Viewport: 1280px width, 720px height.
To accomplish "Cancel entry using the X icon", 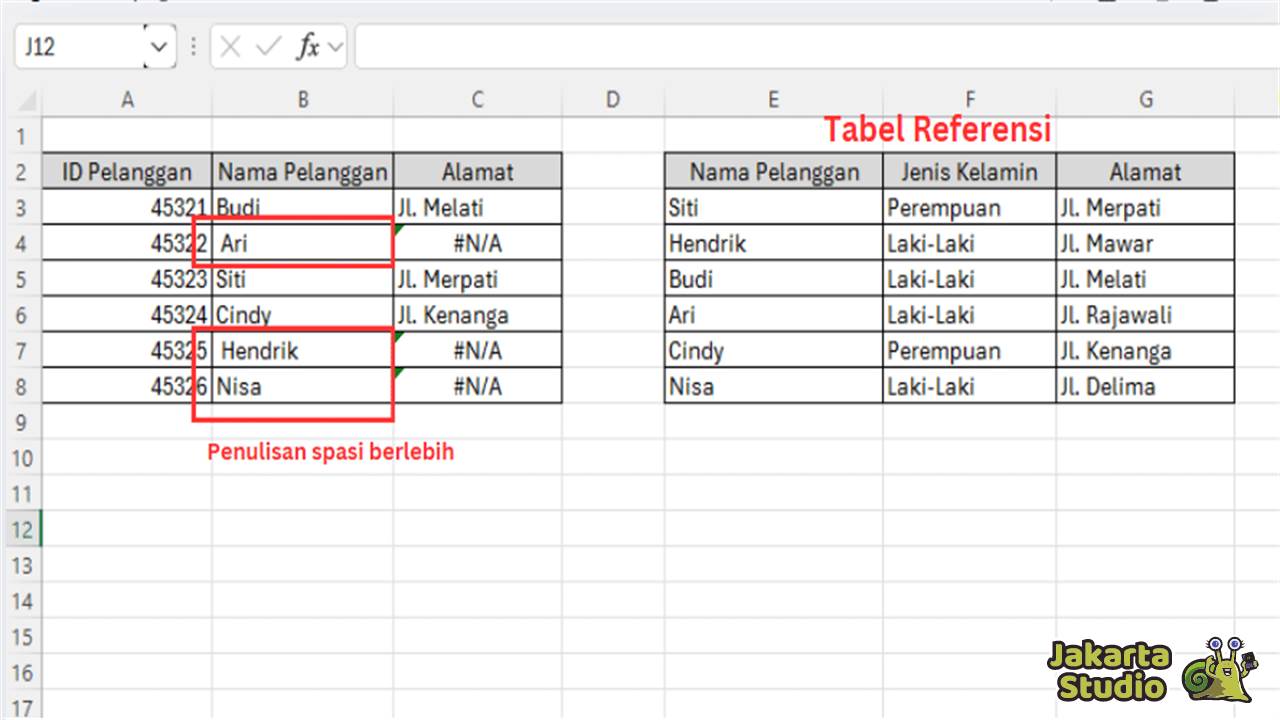I will 232,46.
